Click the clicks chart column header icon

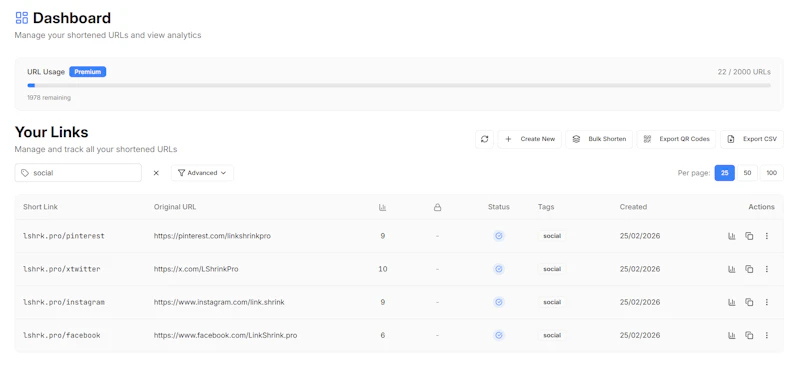coord(383,207)
